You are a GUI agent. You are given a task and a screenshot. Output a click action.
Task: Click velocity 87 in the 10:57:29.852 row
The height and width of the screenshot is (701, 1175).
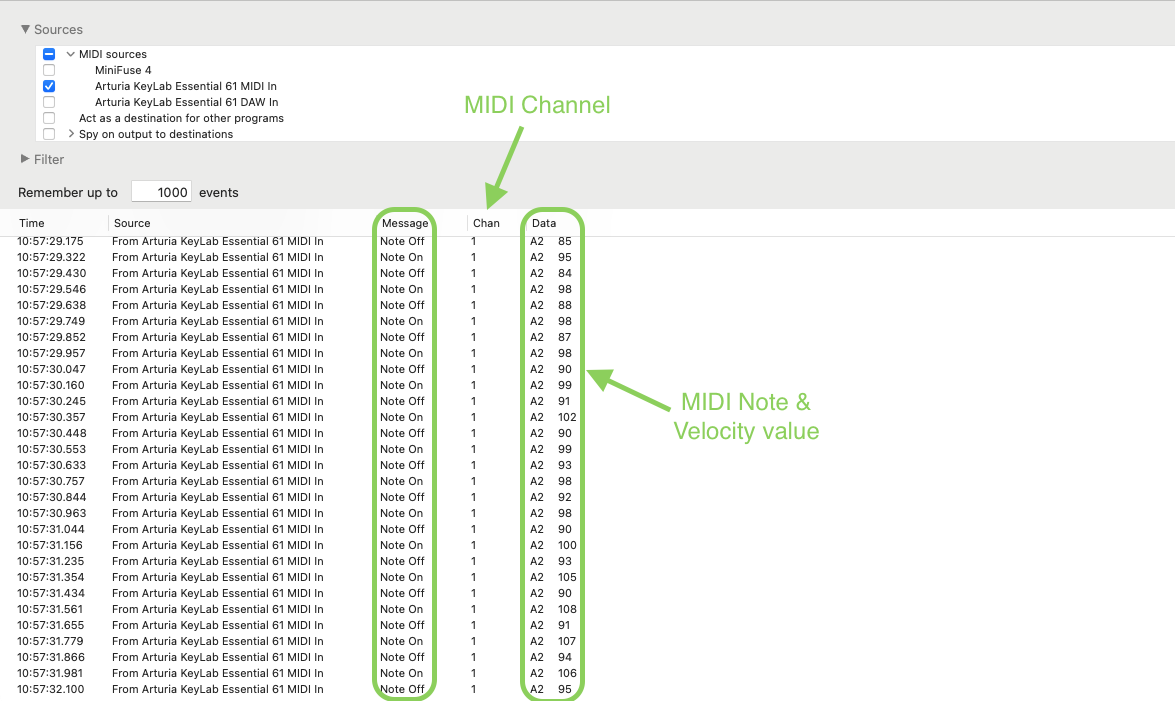pyautogui.click(x=564, y=337)
